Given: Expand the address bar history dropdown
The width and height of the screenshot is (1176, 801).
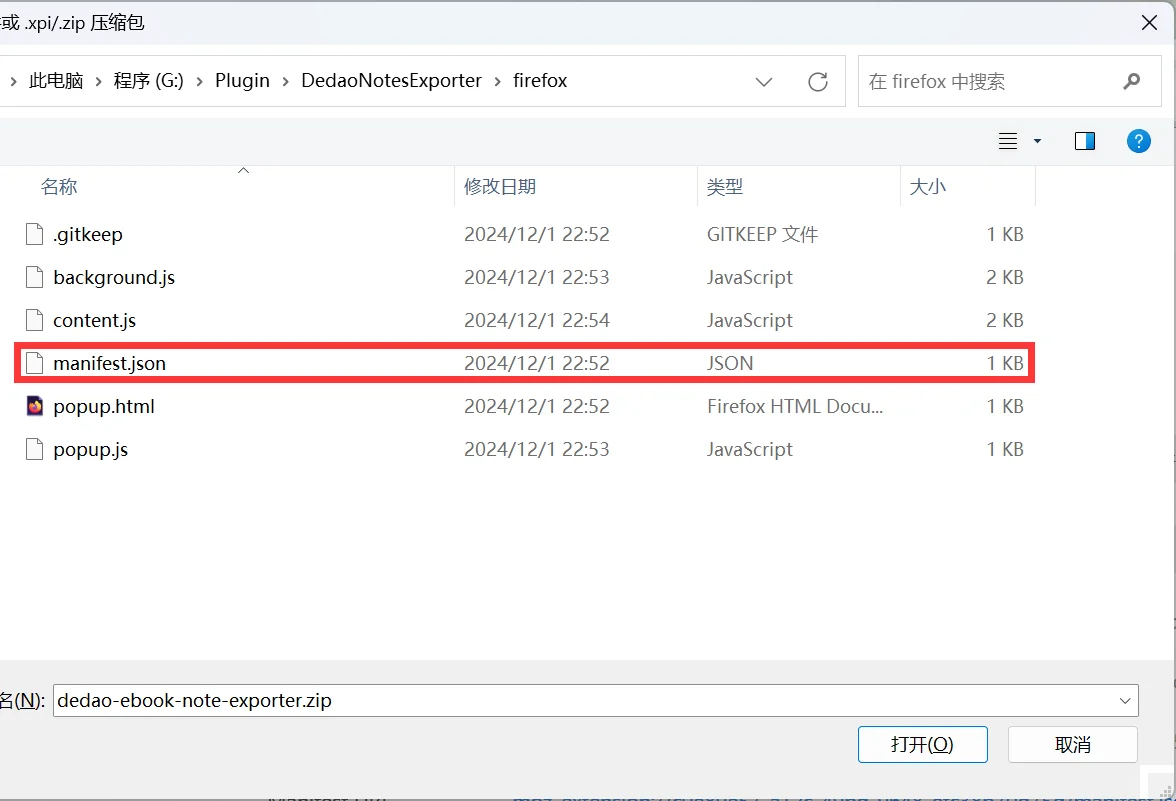Looking at the screenshot, I should click(x=764, y=81).
